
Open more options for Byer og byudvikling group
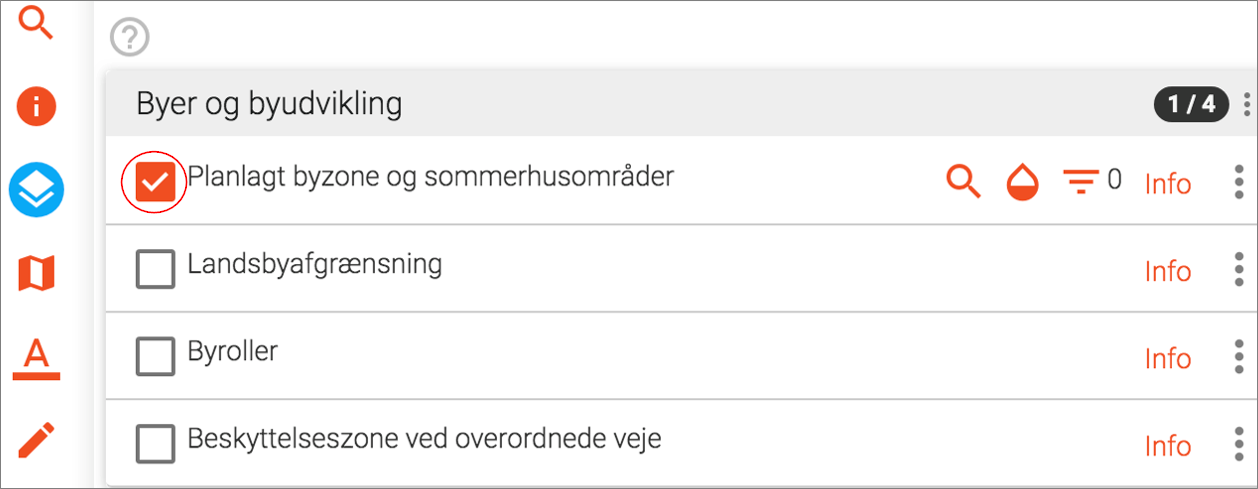[1246, 103]
